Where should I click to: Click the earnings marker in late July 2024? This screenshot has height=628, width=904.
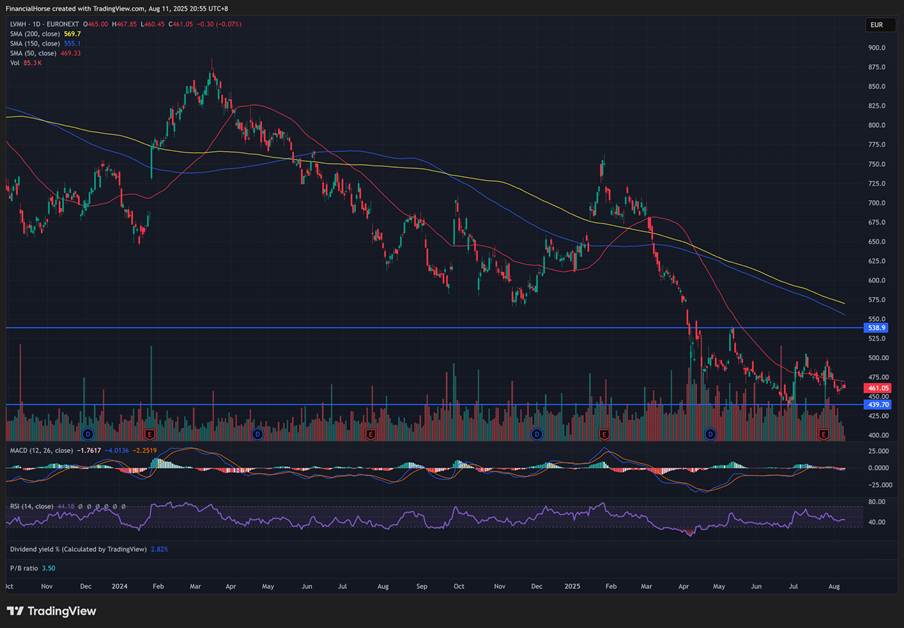371,434
